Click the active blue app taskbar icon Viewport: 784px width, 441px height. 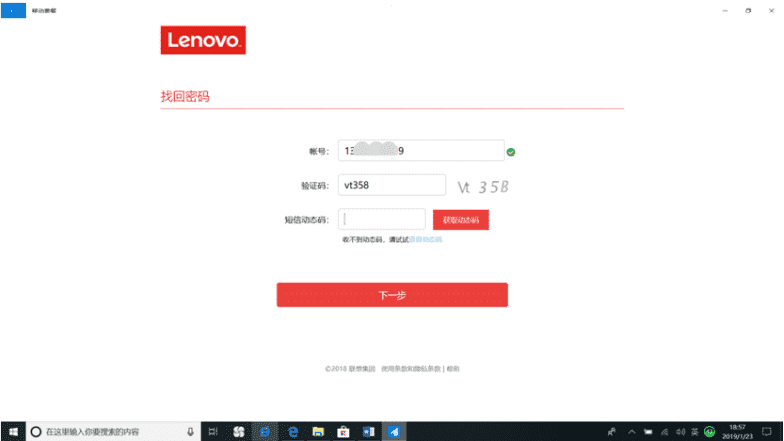(x=394, y=432)
